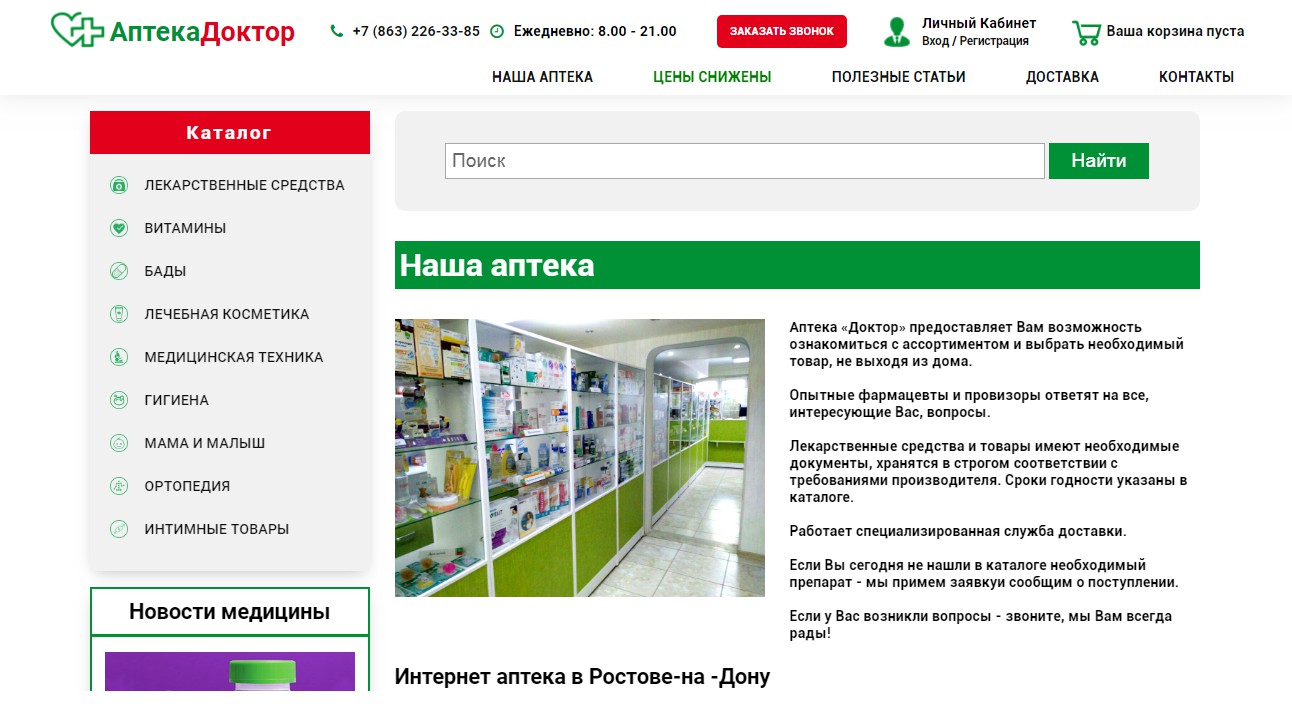Image resolution: width=1292 pixels, height=704 pixels.
Task: Click the icon beside Интимные товары
Action: point(119,529)
